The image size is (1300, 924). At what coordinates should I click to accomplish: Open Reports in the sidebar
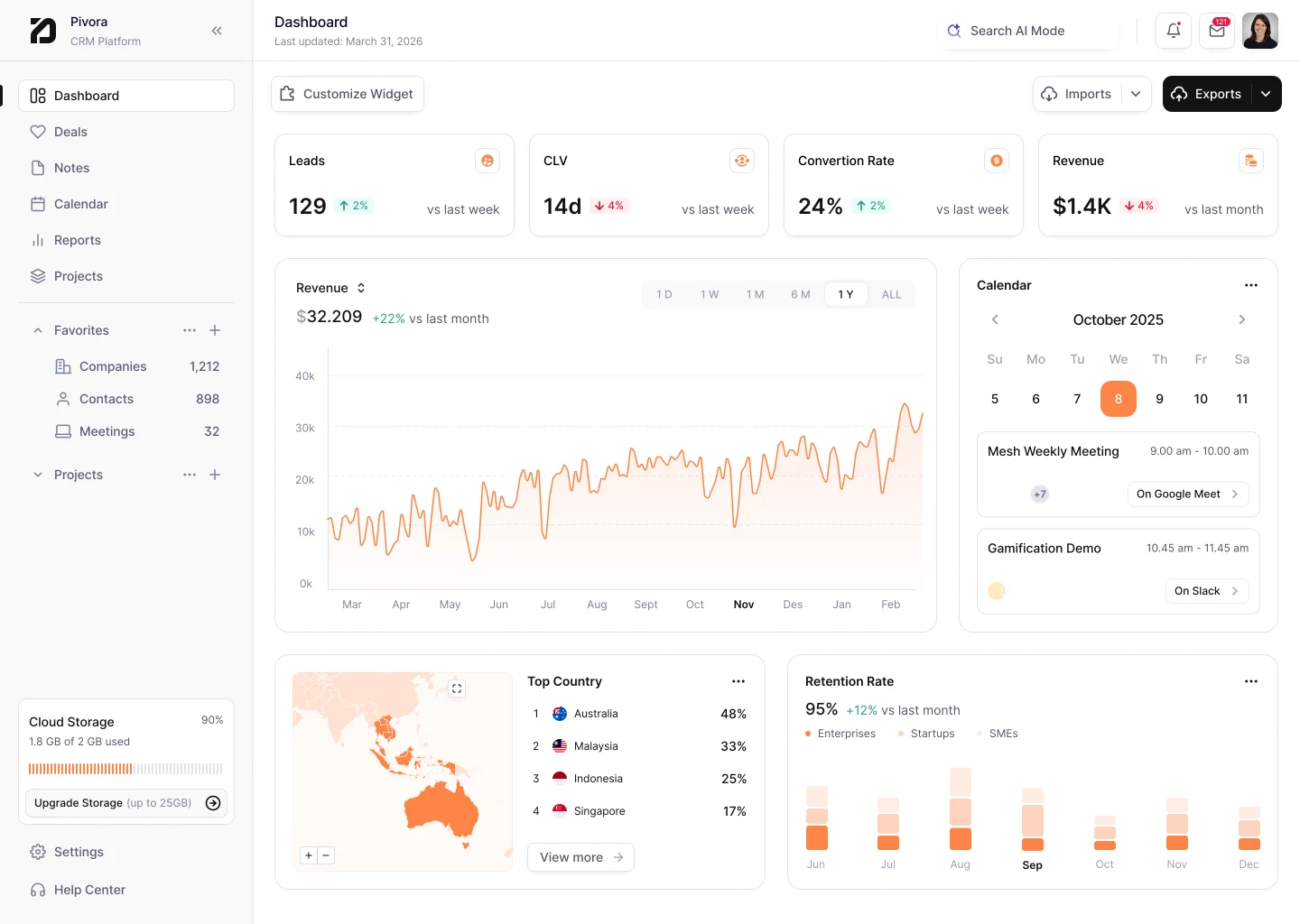126,240
